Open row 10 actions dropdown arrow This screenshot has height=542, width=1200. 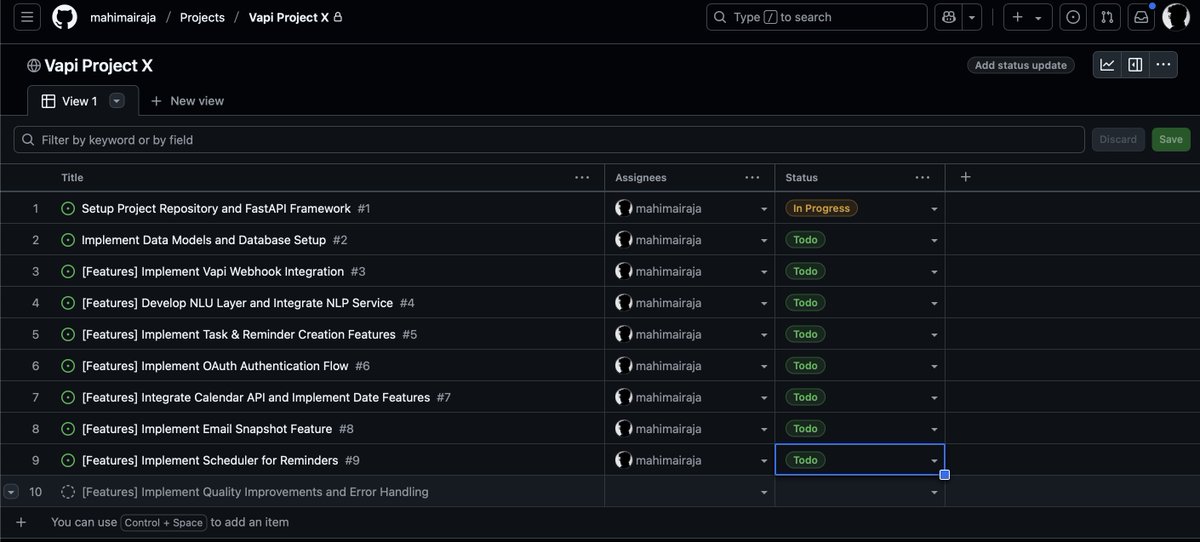click(11, 492)
